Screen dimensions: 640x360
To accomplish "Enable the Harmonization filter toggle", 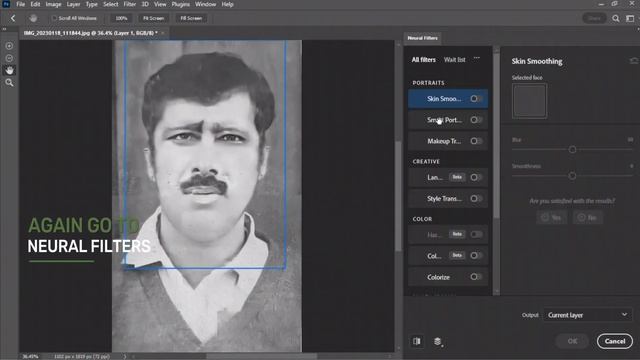I will 476,234.
